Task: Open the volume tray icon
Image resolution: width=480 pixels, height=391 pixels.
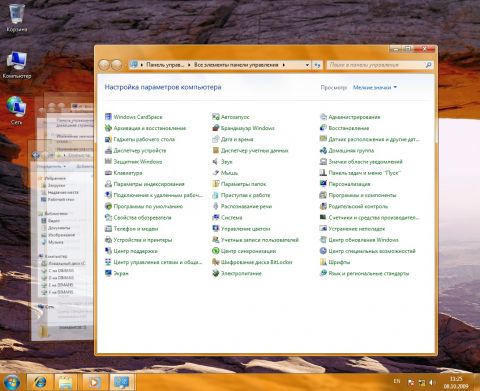Action: click(x=432, y=382)
